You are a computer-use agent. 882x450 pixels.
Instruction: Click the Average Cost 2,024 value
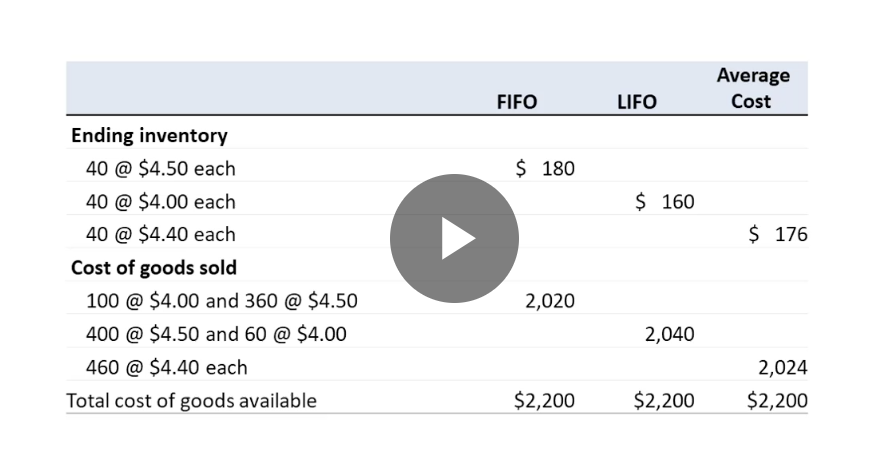click(782, 368)
